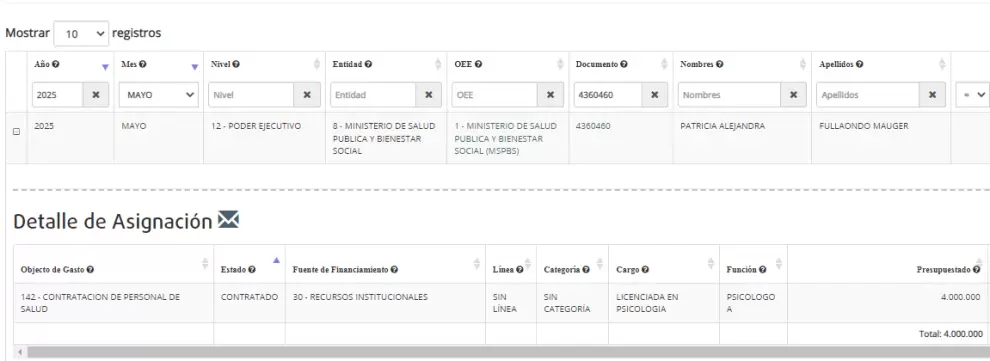Screen dimensions: 990x361
Task: Clear the OEE filter
Action: [x=551, y=95]
